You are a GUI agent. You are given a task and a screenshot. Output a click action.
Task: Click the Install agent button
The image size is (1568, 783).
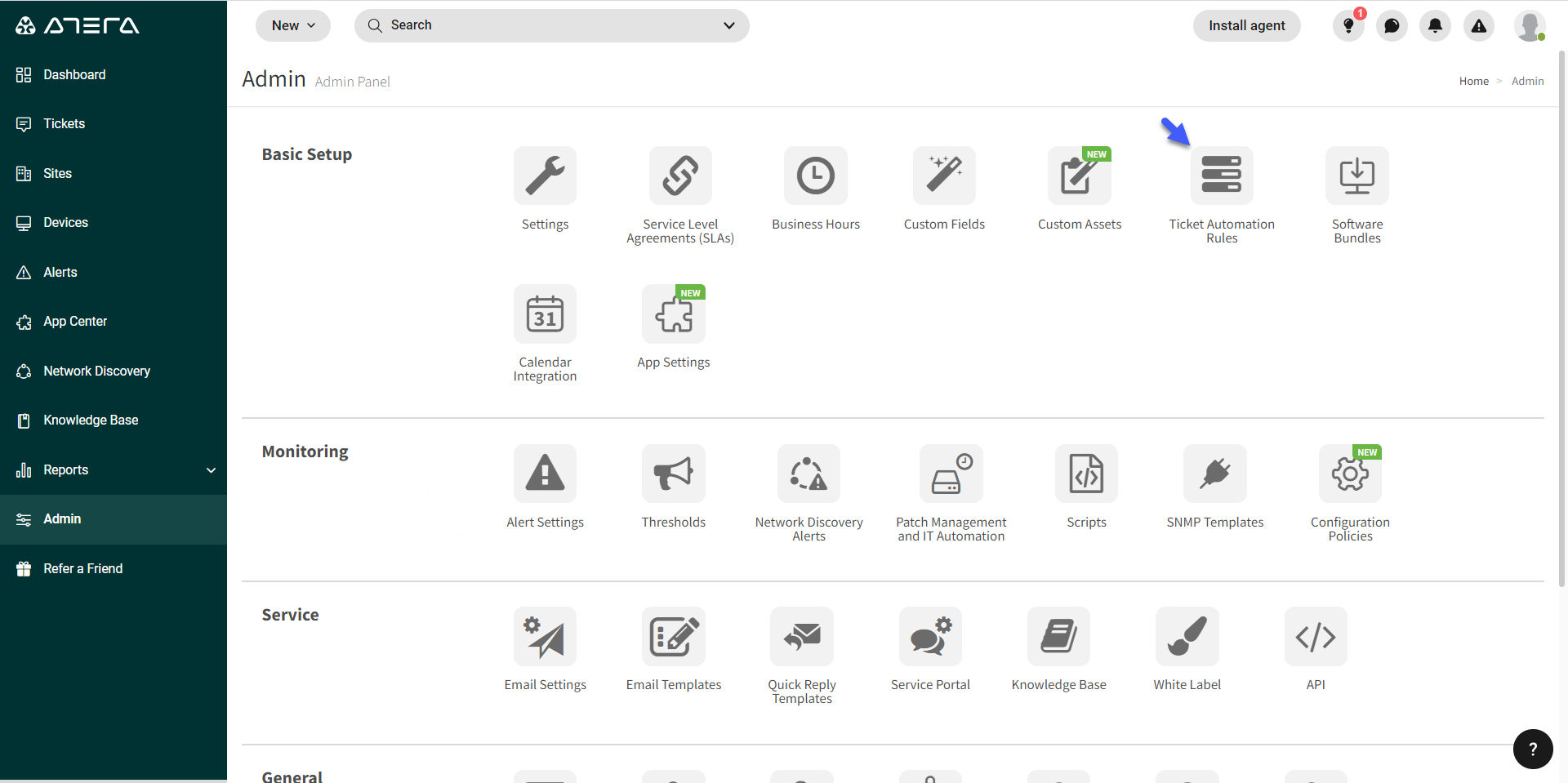1246,26
